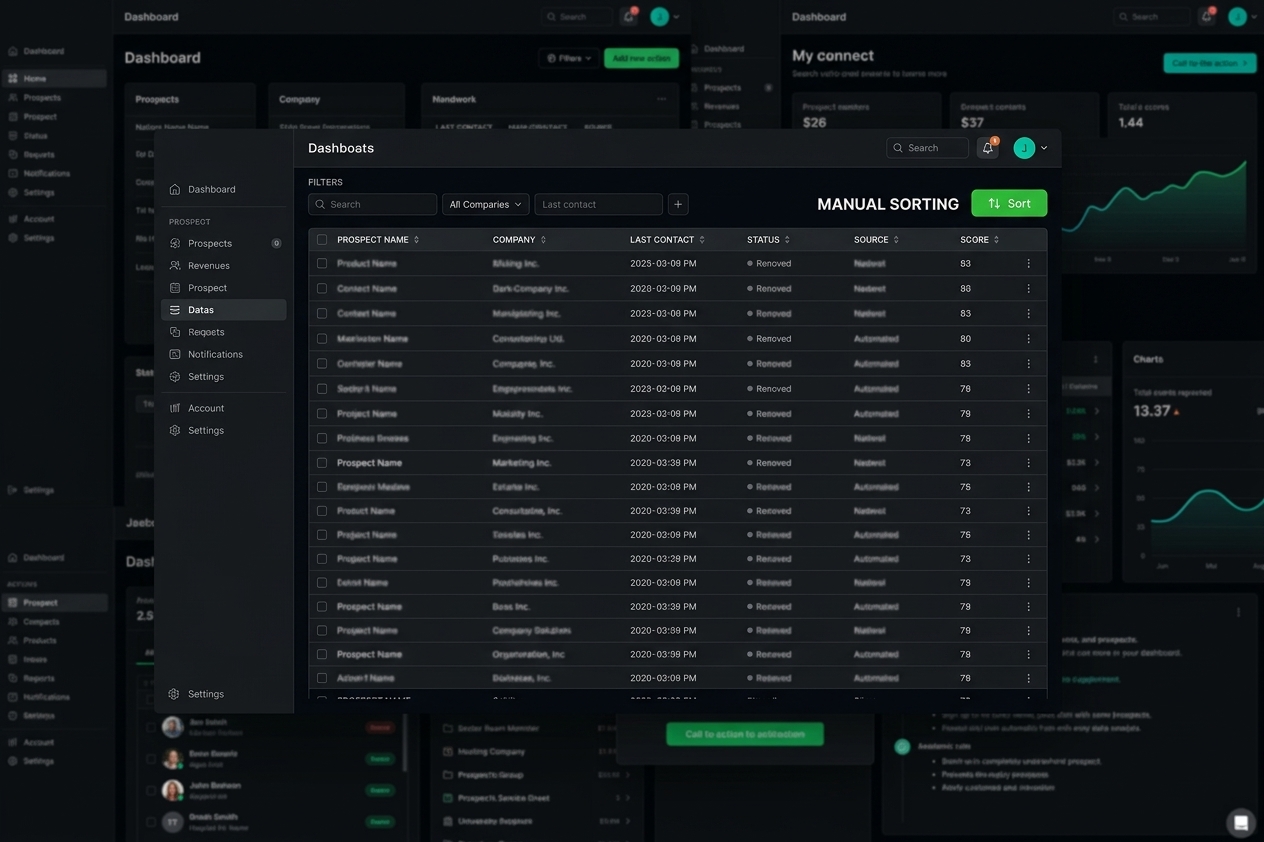Click the $26 value in My connect

[815, 122]
